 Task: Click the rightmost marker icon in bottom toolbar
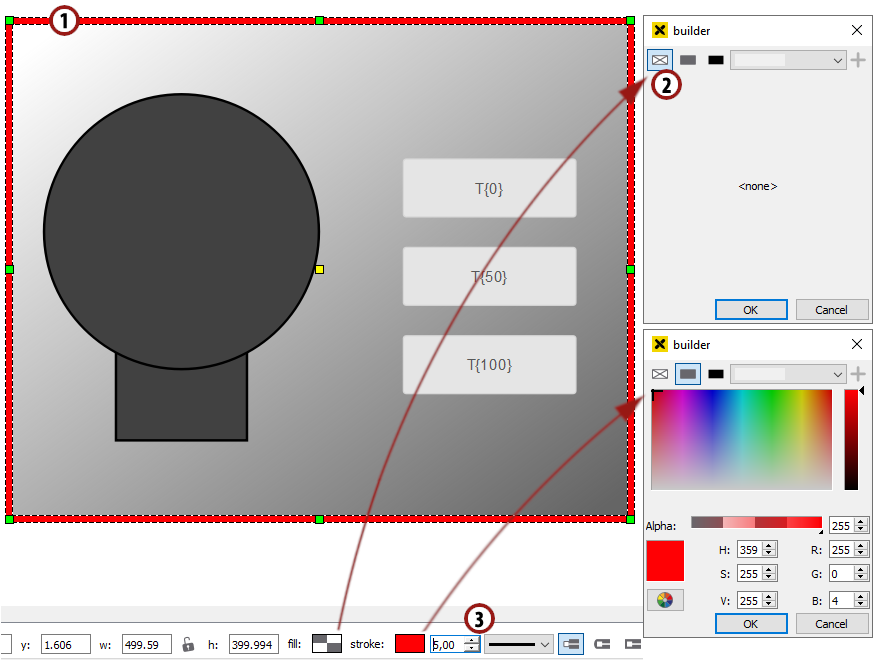[x=633, y=644]
